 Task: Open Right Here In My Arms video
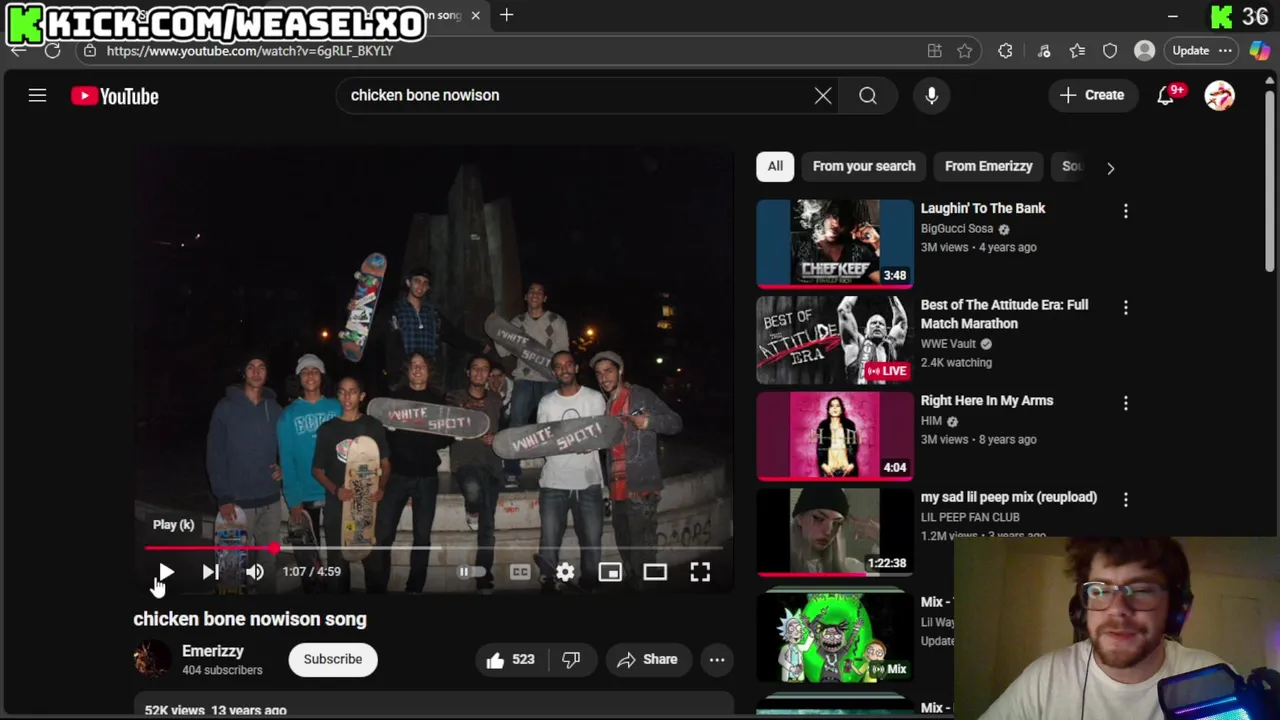click(x=987, y=400)
